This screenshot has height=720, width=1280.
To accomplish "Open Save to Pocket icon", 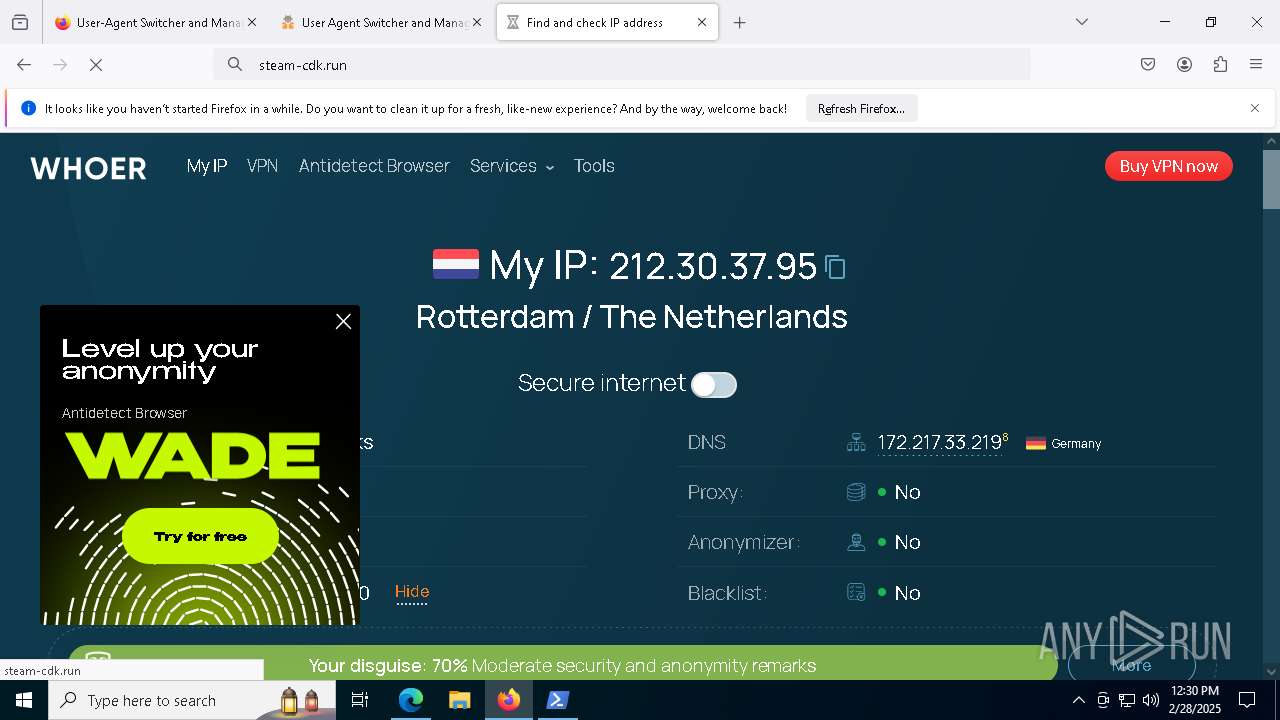I will click(1148, 65).
